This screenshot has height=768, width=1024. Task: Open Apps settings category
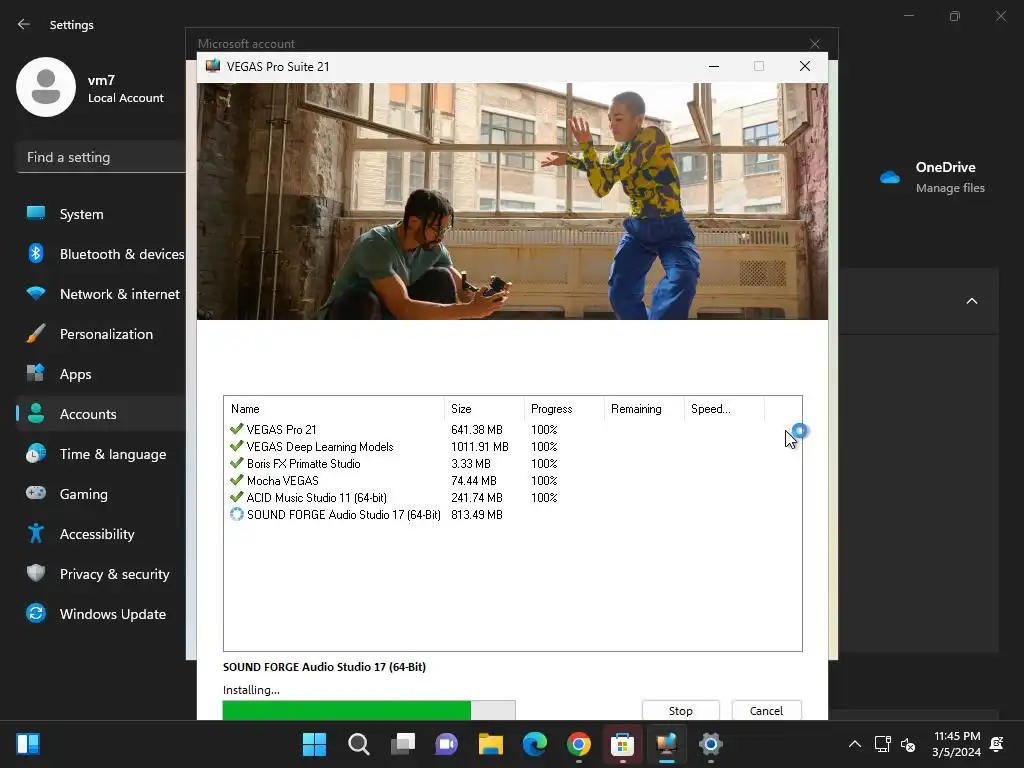coord(101,374)
